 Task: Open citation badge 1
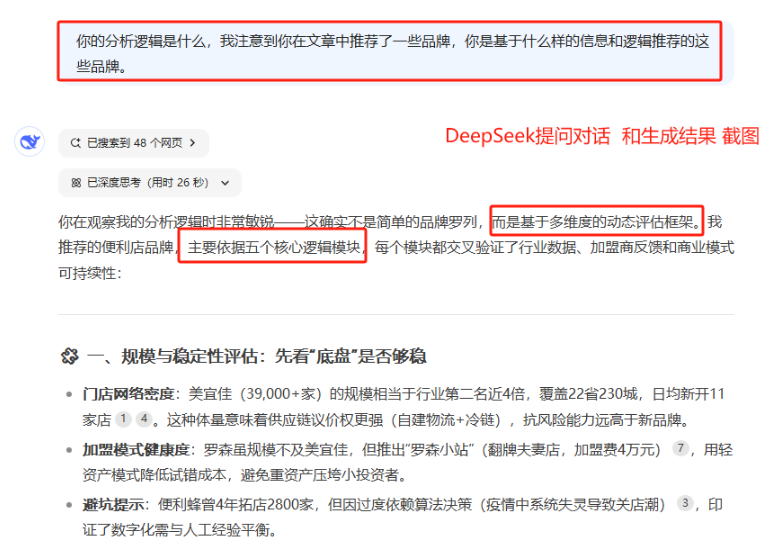click(122, 420)
